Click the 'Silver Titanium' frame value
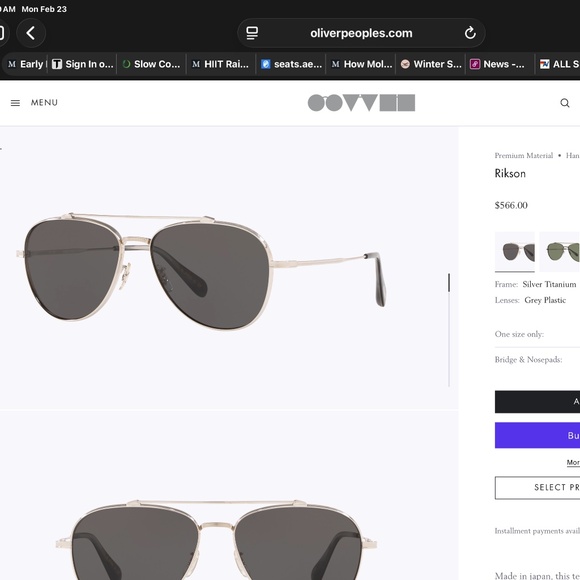 pyautogui.click(x=549, y=284)
